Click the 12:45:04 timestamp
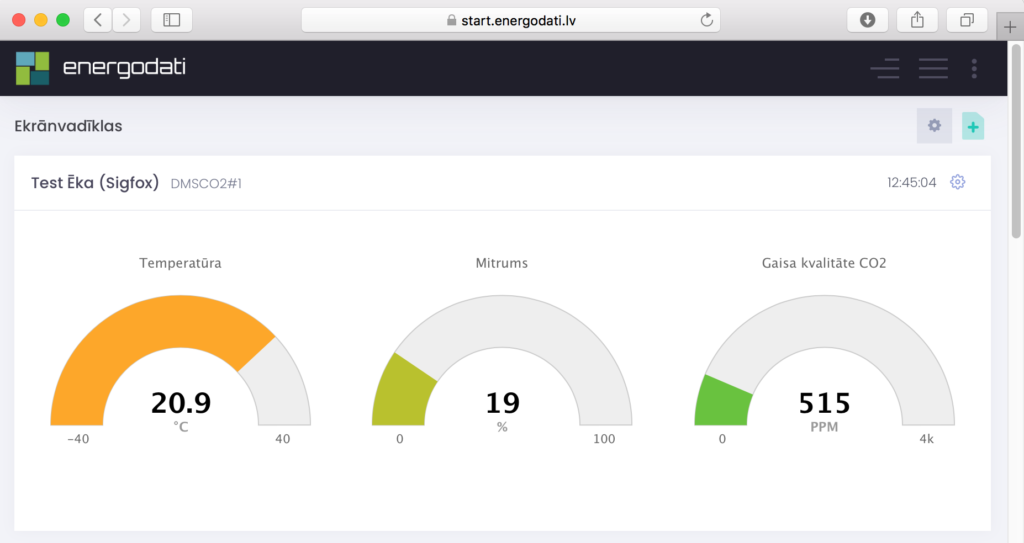 tap(912, 182)
